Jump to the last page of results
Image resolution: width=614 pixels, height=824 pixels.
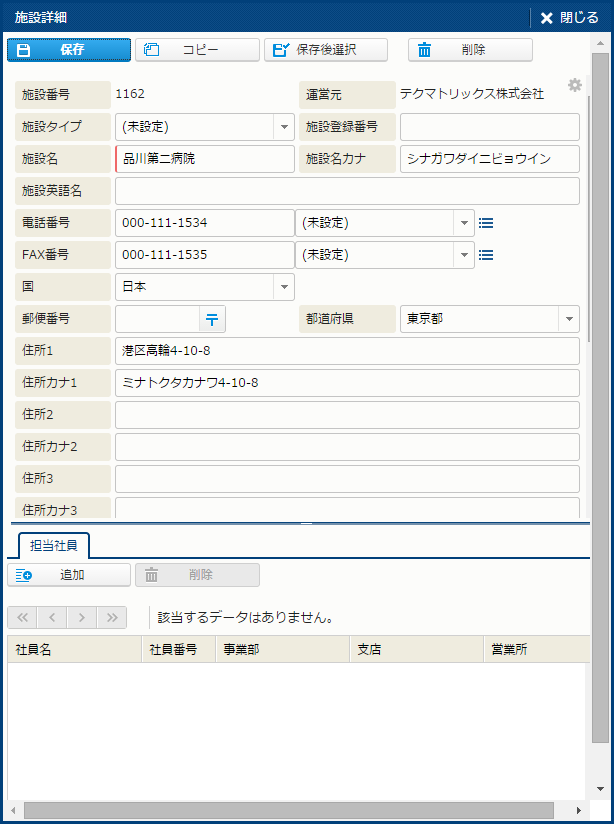(112, 617)
